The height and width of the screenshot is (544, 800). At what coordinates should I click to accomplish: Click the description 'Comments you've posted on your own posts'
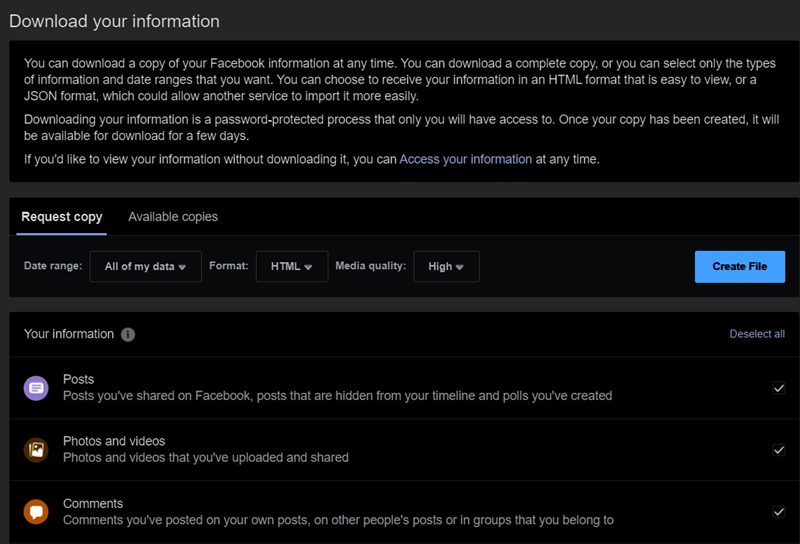tap(338, 520)
